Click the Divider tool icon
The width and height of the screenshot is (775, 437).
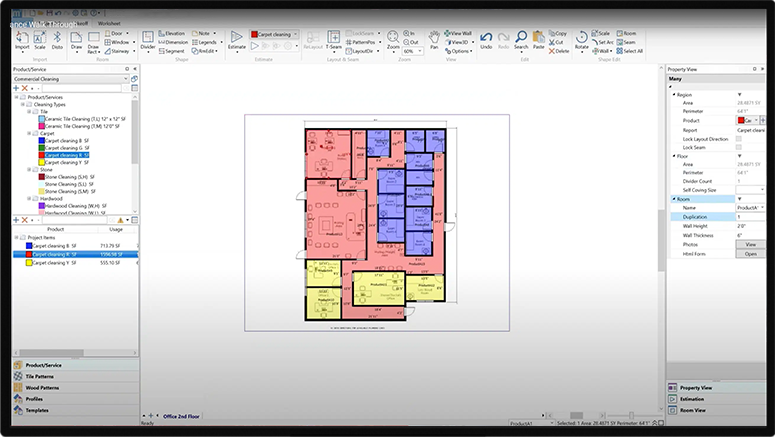pyautogui.click(x=148, y=38)
